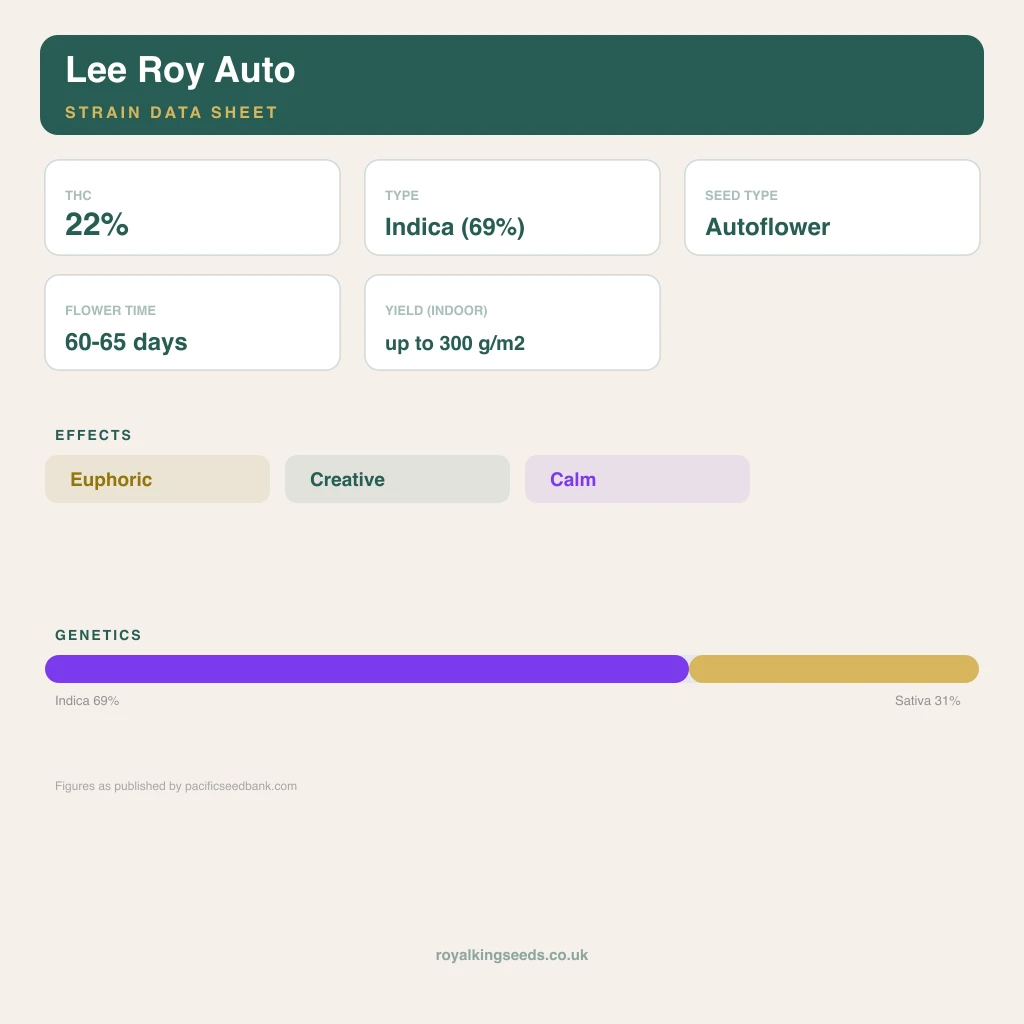Click the 22% THC value
This screenshot has width=1024, height=1024.
tap(97, 225)
